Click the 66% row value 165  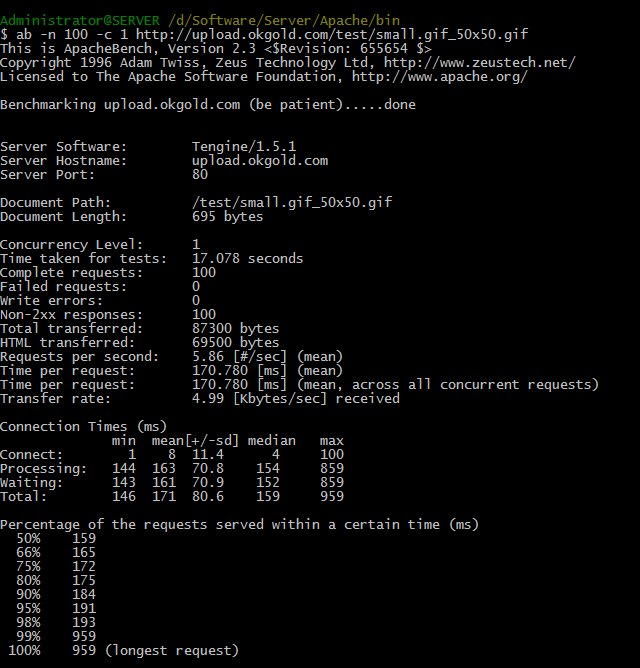click(x=84, y=553)
